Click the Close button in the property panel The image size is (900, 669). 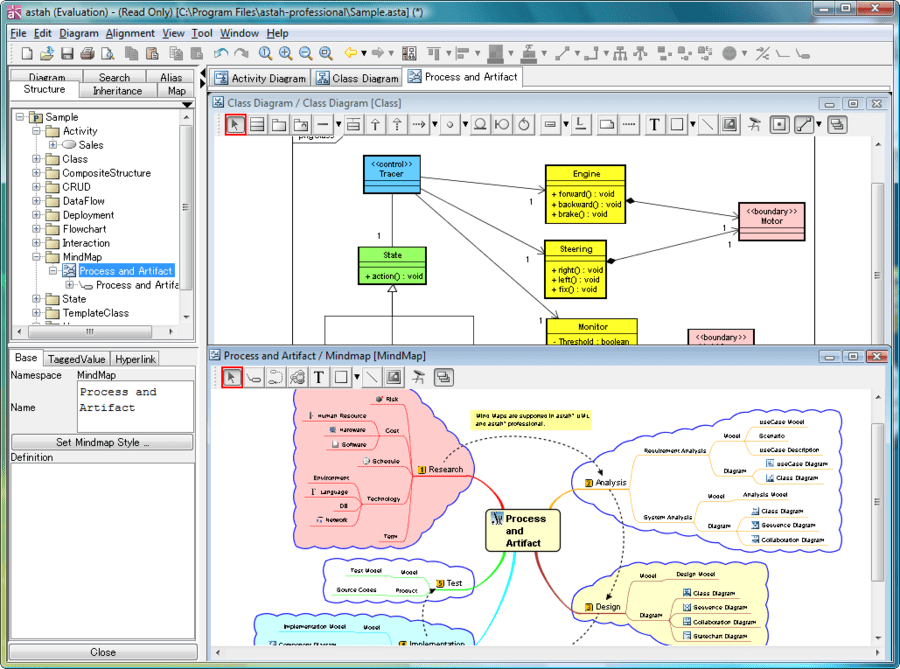(103, 652)
